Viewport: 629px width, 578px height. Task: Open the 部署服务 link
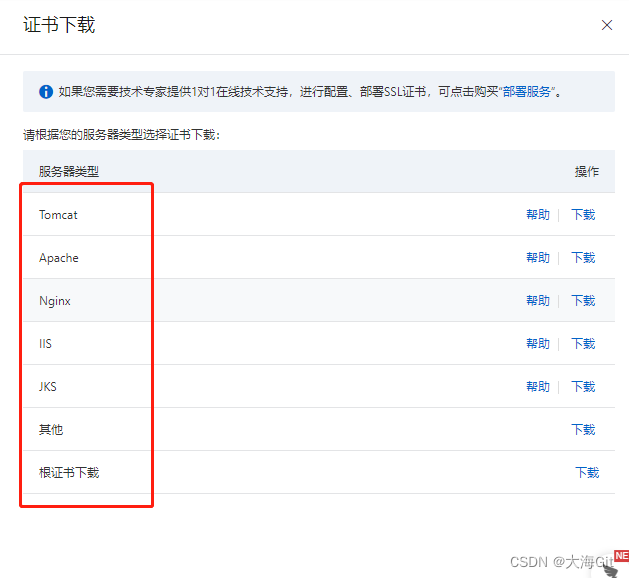526,92
